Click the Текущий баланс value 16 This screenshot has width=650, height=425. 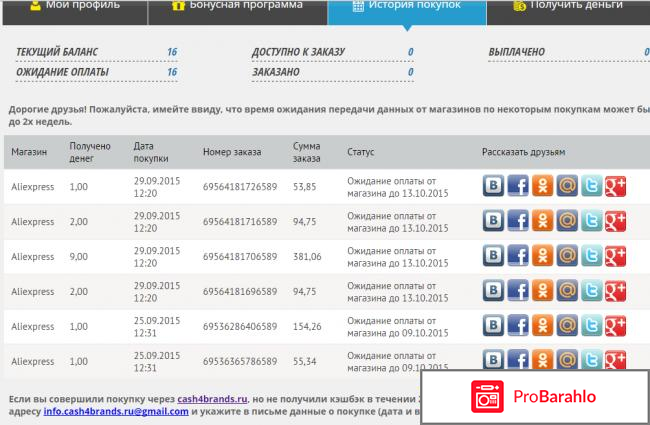tap(172, 51)
